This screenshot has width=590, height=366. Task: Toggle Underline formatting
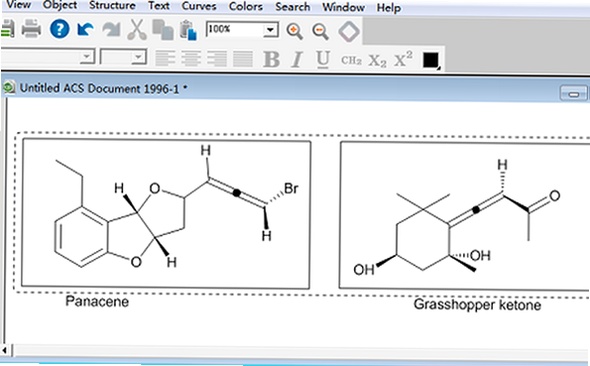pos(323,59)
